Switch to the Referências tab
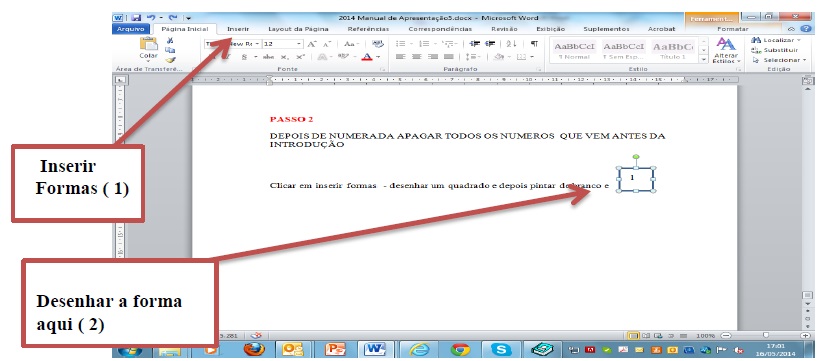Viewport: 829px width, 361px height. point(368,29)
